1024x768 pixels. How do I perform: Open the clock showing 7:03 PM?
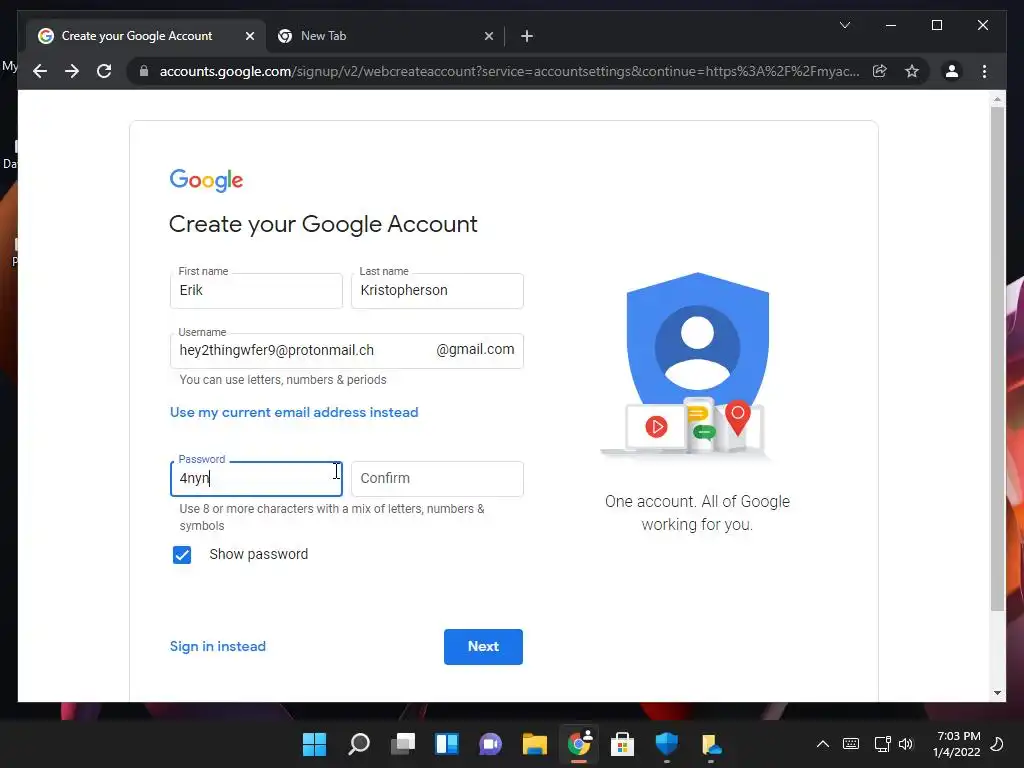(957, 744)
